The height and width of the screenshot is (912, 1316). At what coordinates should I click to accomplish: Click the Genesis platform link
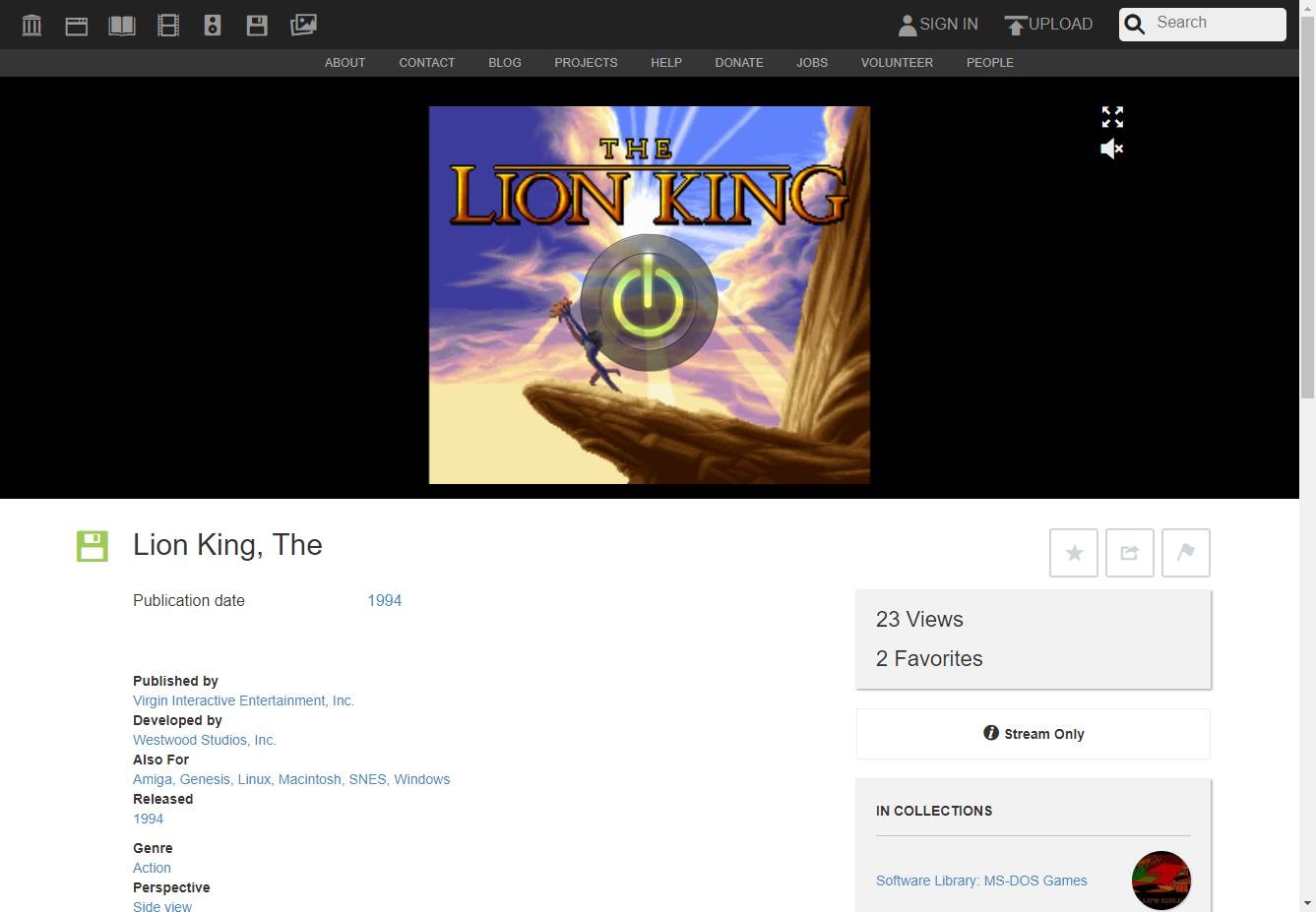pos(205,779)
